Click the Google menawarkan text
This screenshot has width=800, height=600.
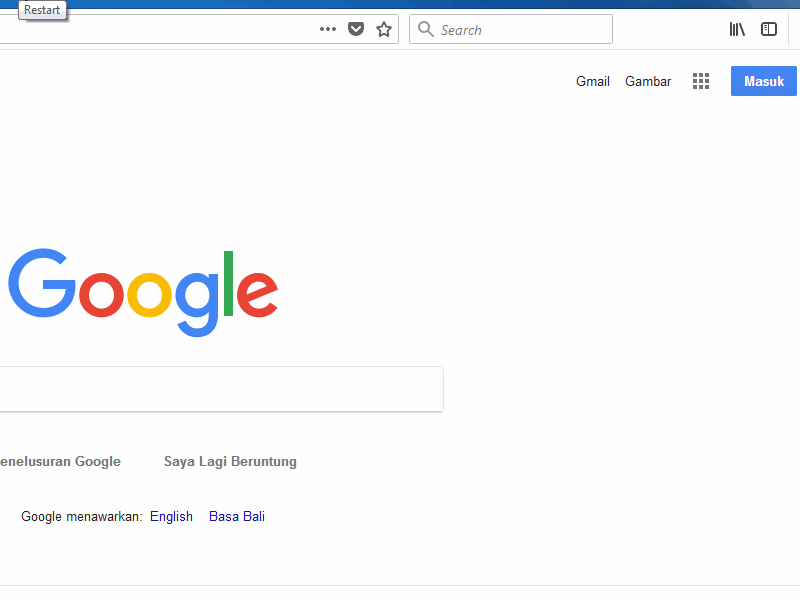(82, 516)
